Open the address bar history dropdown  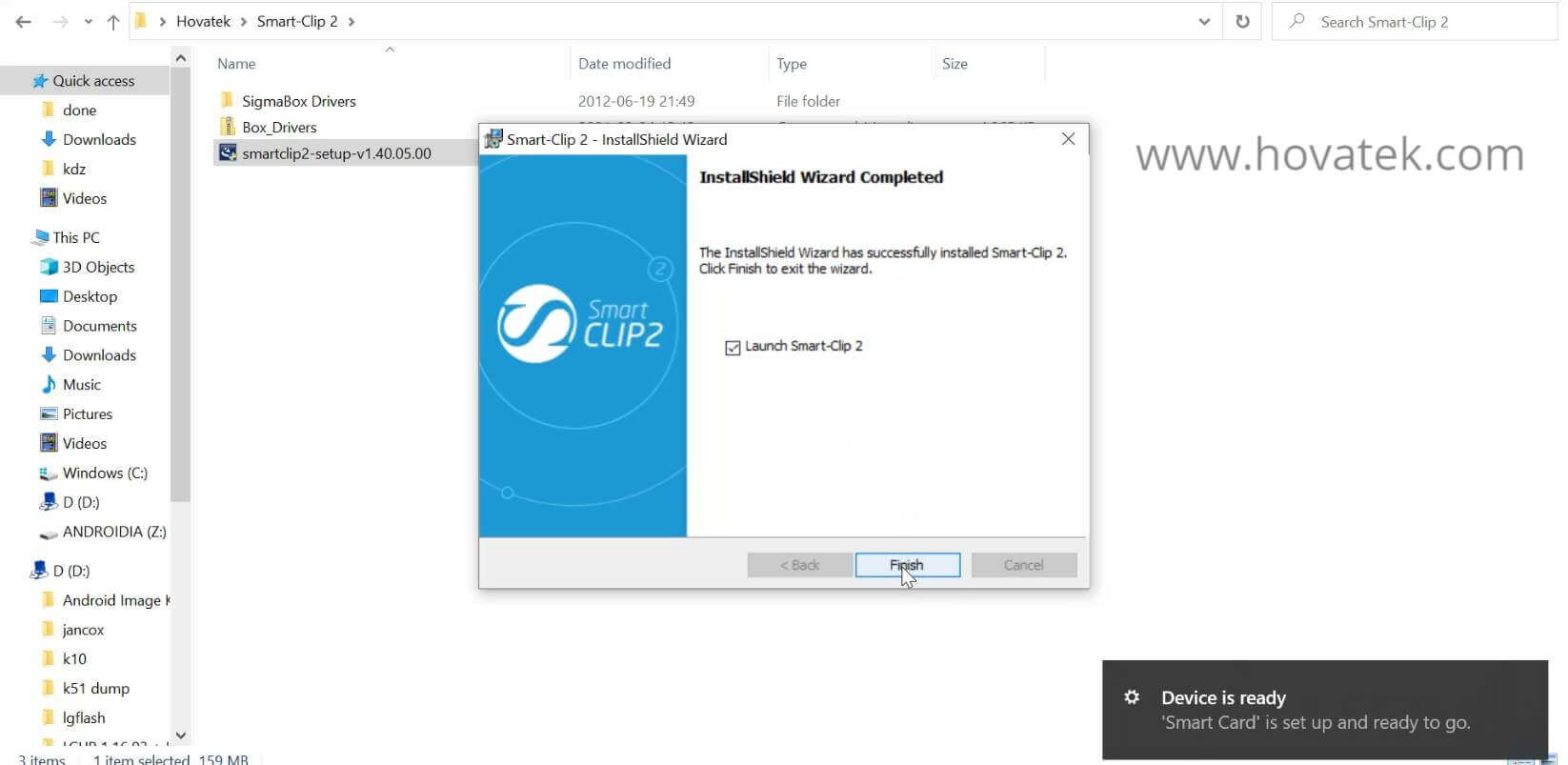[x=1204, y=22]
